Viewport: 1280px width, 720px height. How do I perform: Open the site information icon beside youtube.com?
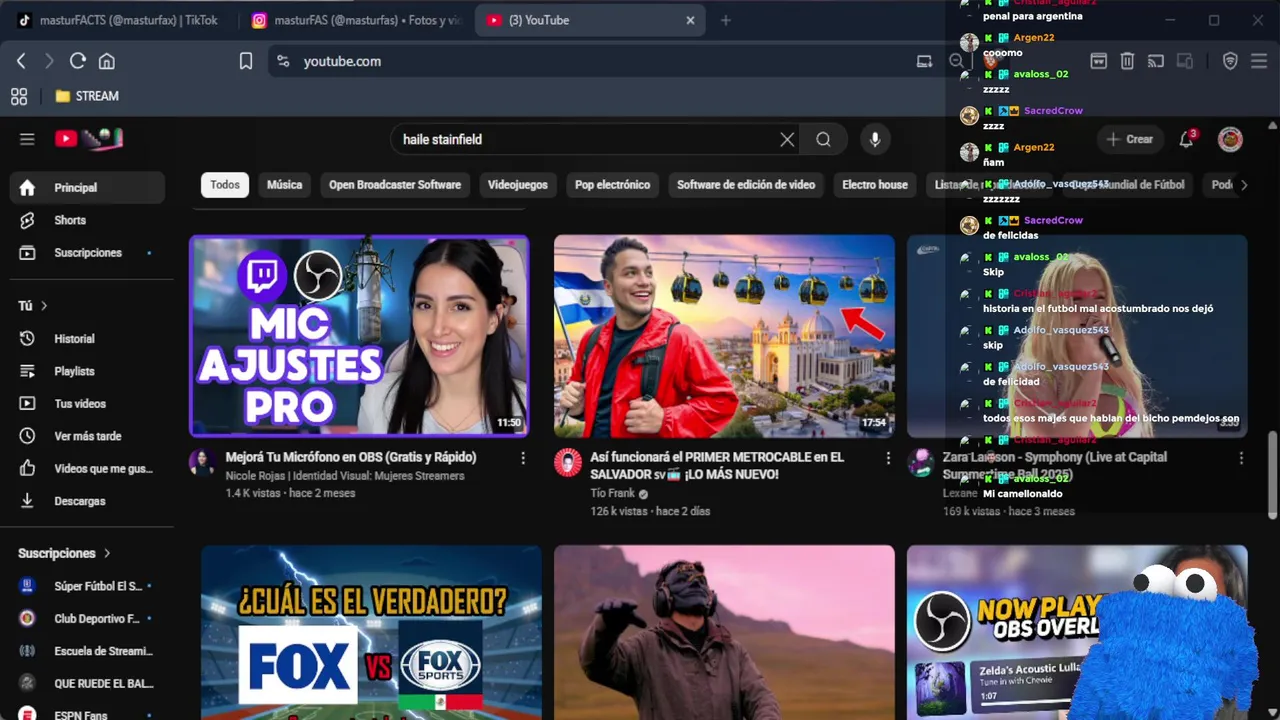tap(283, 61)
